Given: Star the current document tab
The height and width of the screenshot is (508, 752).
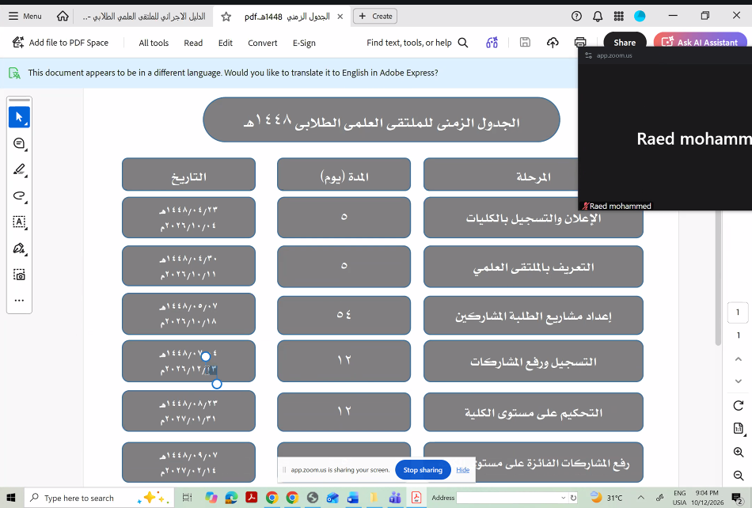Looking at the screenshot, I should (226, 17).
